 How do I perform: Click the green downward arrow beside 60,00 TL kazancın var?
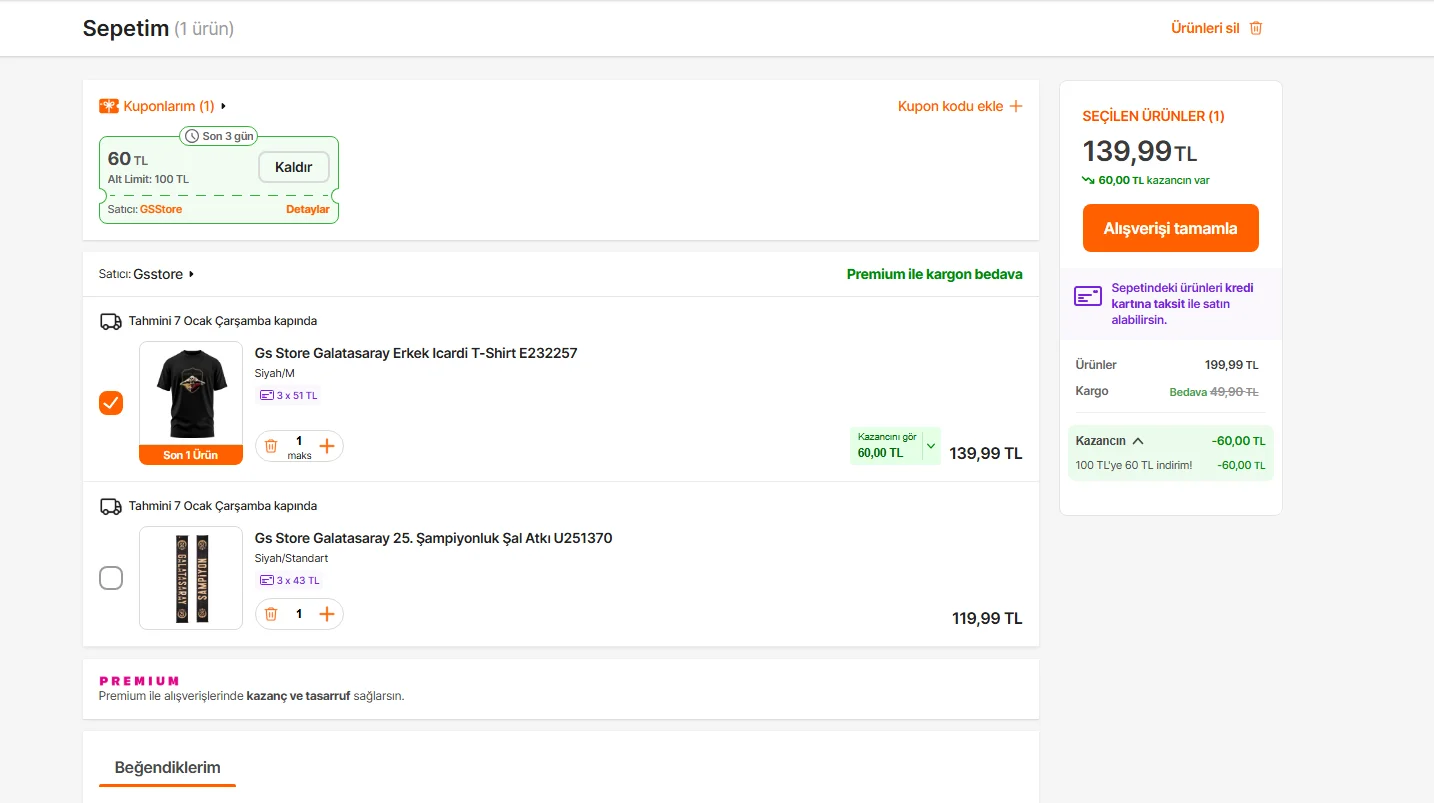point(1088,180)
